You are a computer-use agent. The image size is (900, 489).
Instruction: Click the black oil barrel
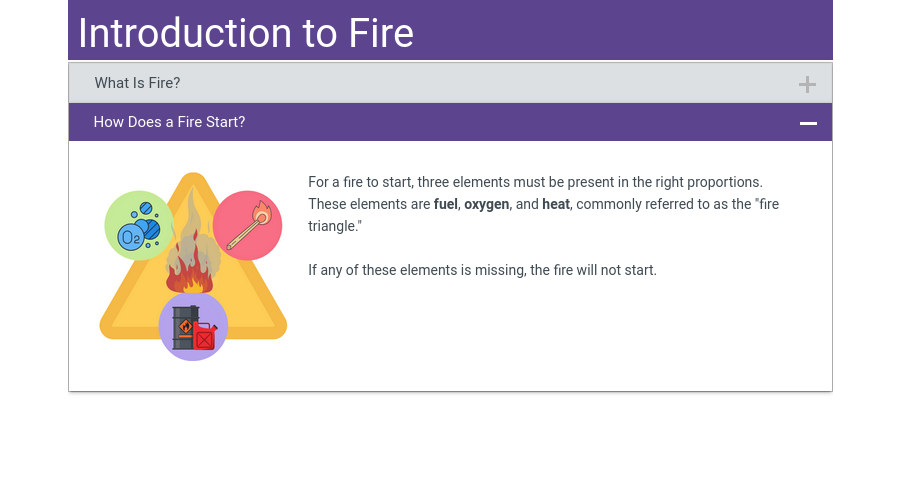pos(184,326)
